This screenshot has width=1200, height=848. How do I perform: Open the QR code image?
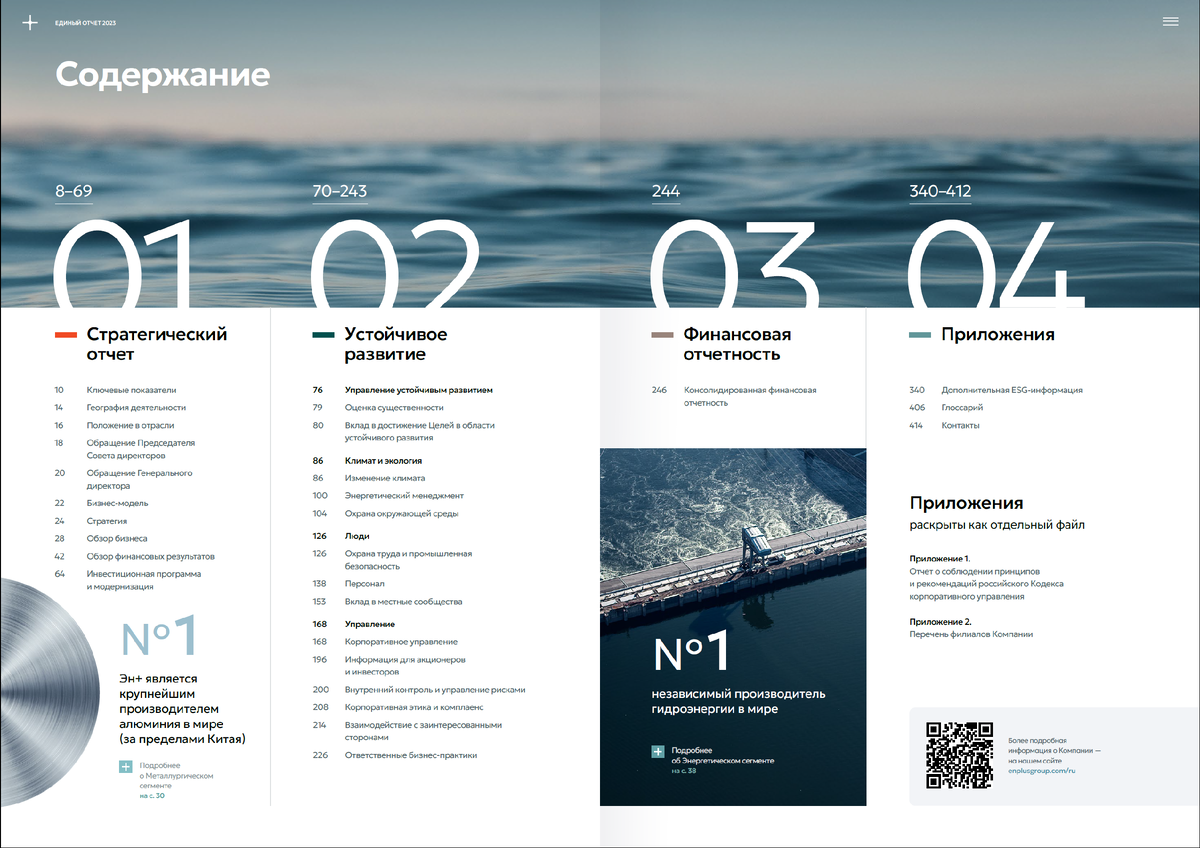coord(959,755)
